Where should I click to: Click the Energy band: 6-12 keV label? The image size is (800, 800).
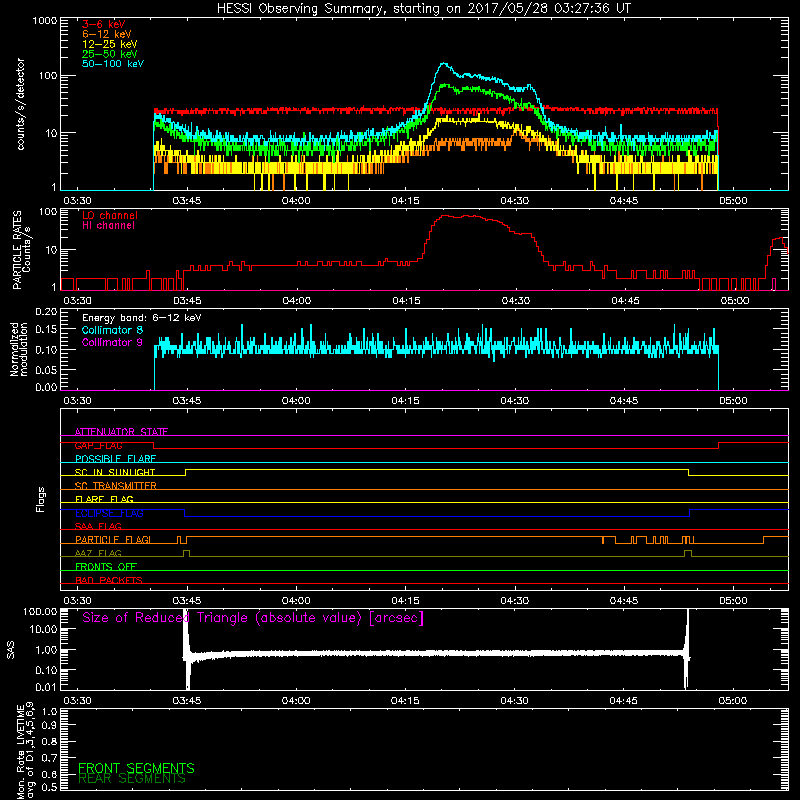tap(142, 318)
